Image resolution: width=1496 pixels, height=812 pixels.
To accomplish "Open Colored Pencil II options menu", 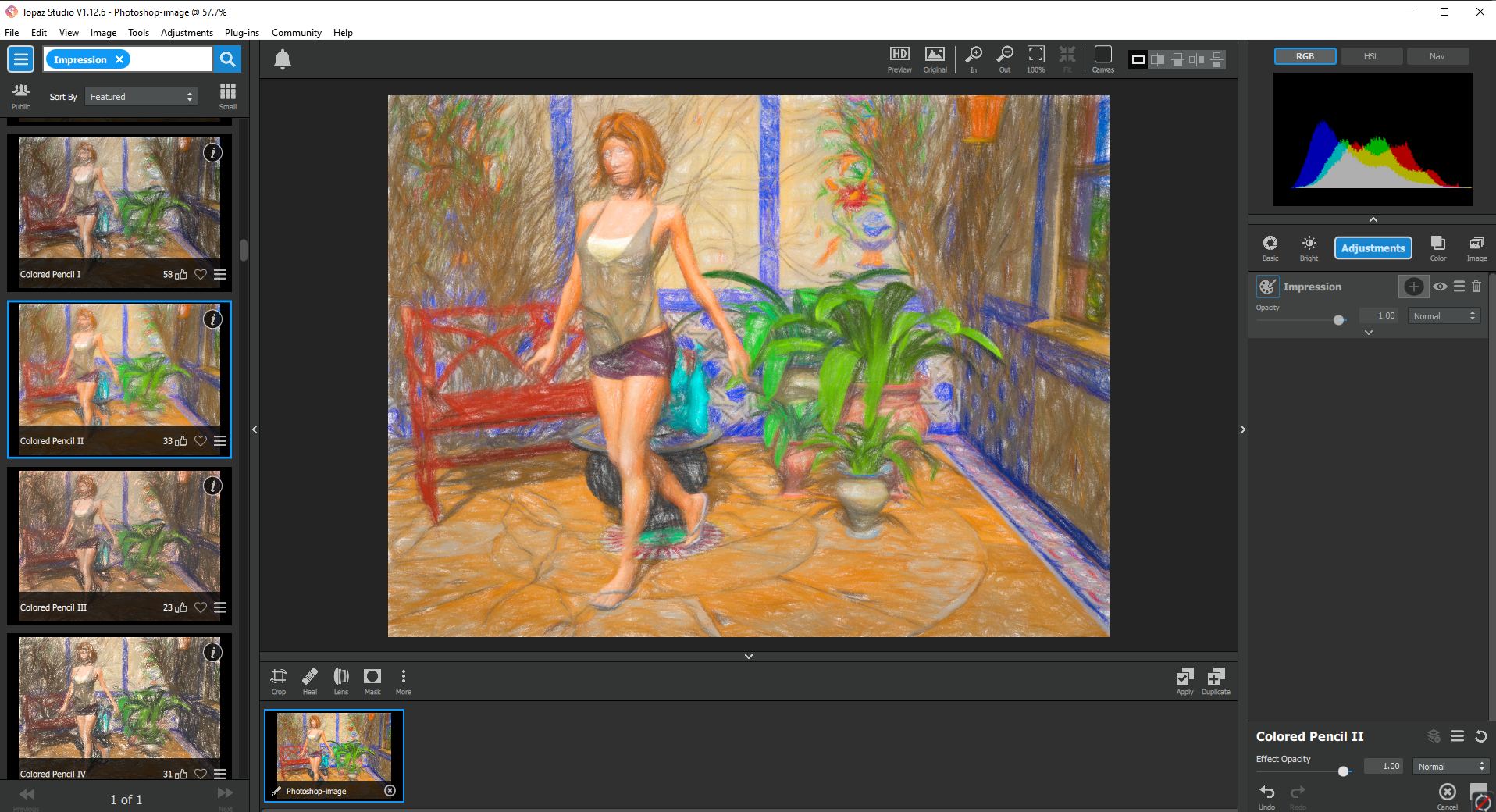I will (x=220, y=441).
